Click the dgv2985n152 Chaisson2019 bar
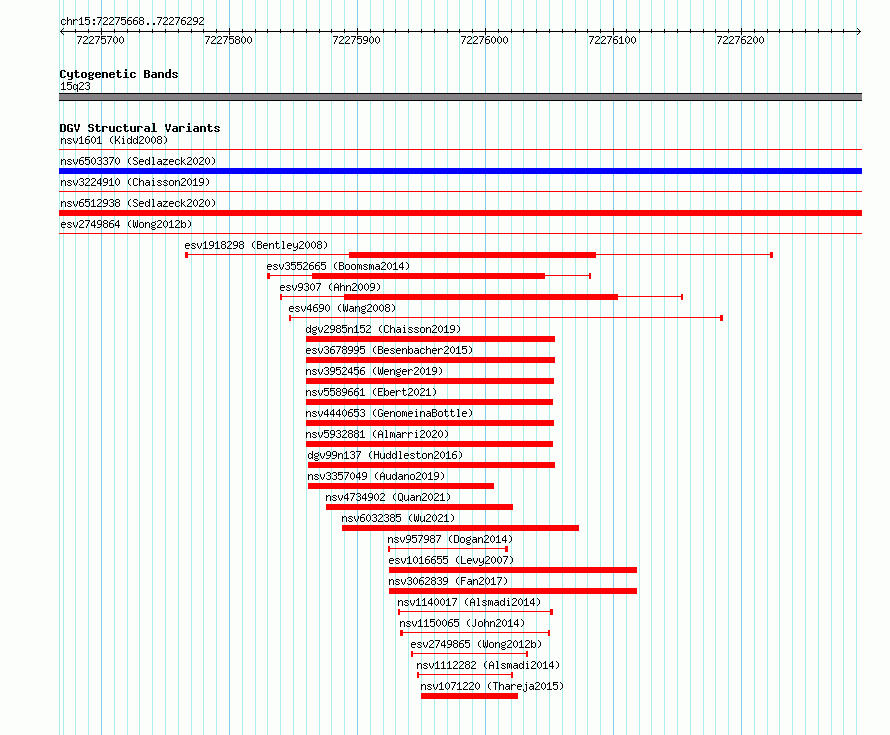The image size is (890, 735). pyautogui.click(x=430, y=339)
